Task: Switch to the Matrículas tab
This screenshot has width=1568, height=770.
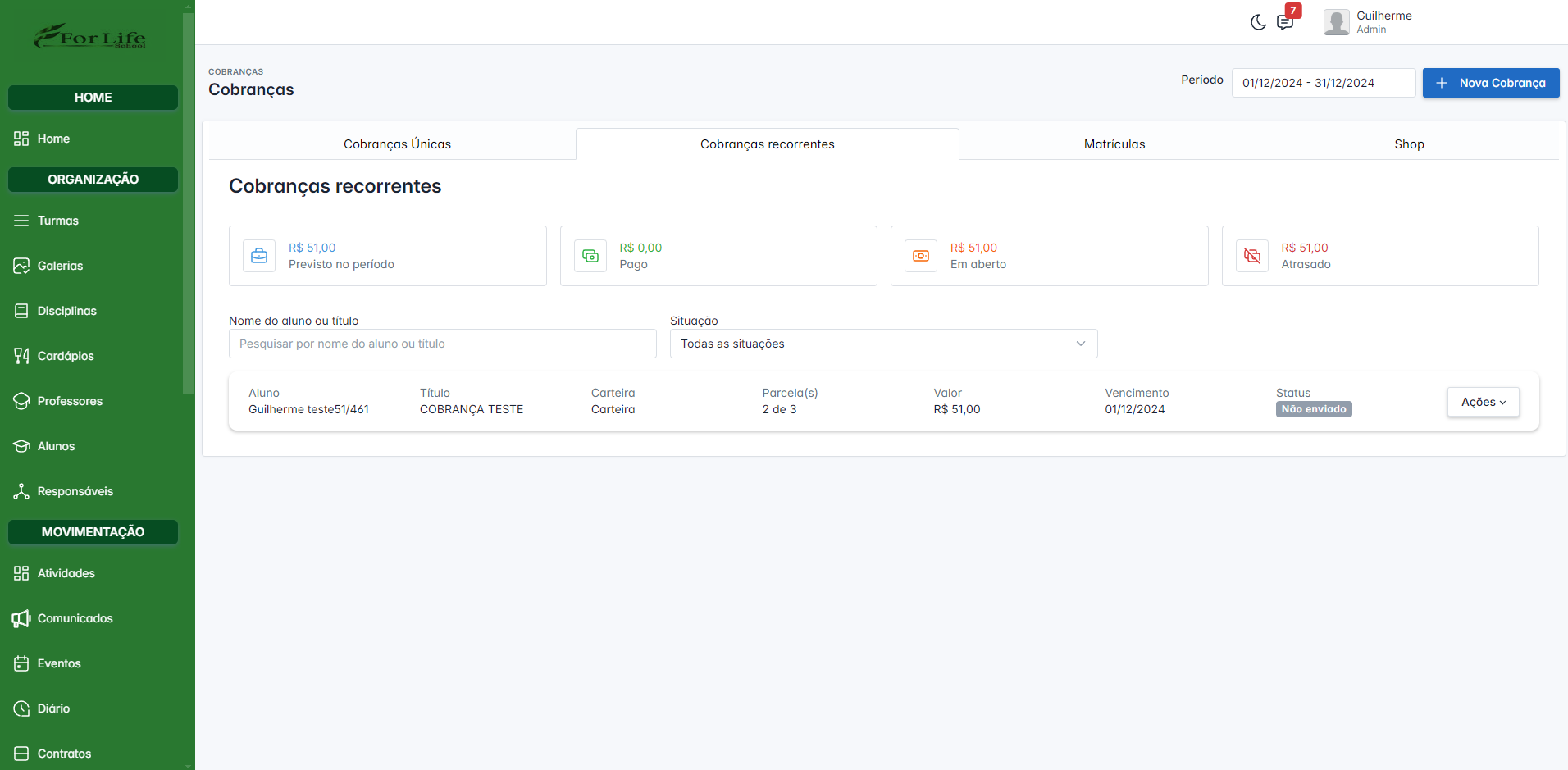Action: click(1114, 144)
